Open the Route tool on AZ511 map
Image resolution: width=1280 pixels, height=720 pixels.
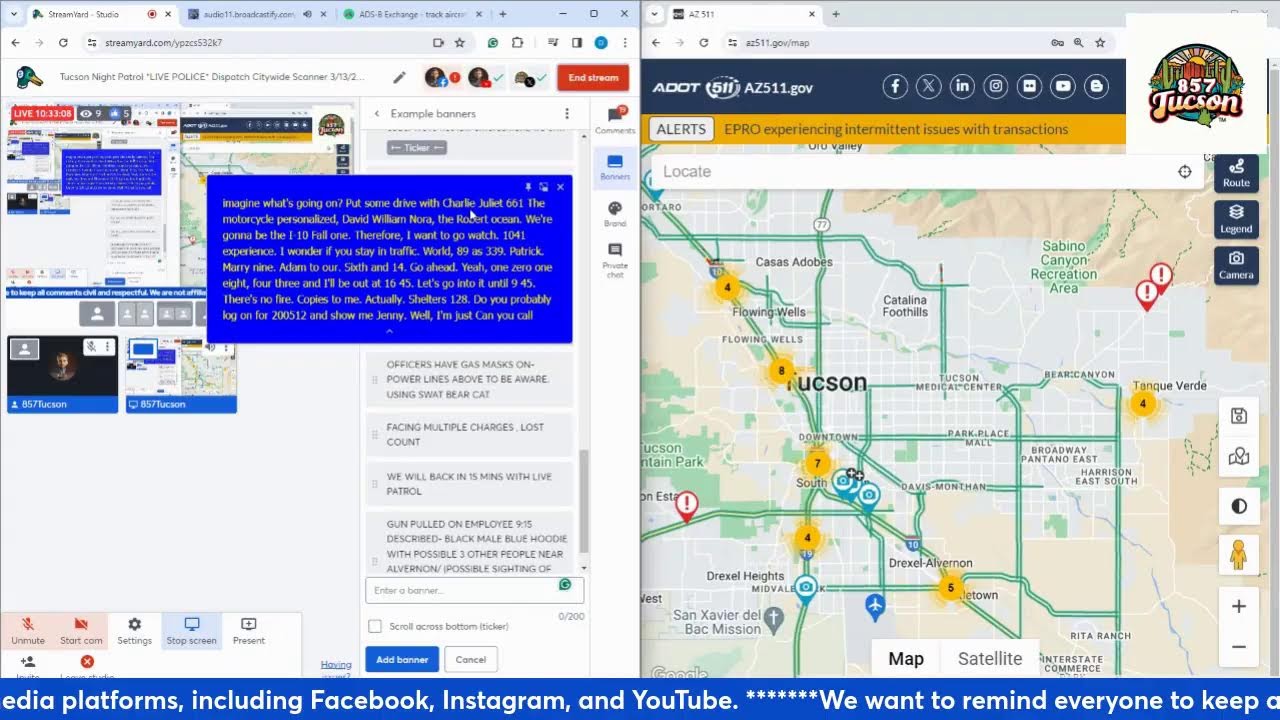pos(1236,173)
